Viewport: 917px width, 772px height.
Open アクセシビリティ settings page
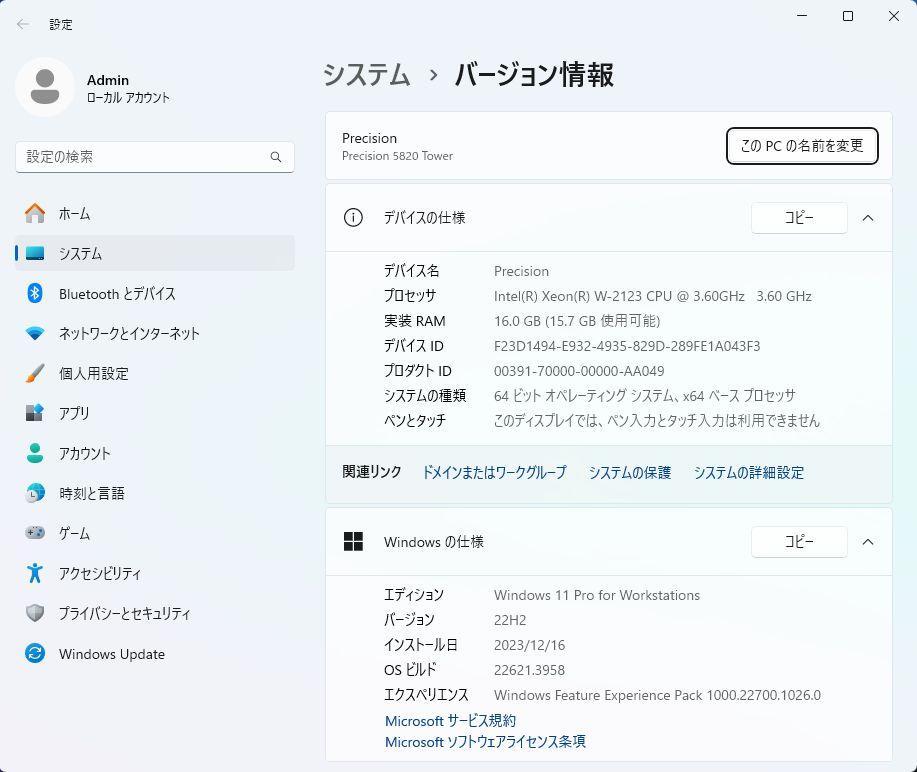click(155, 573)
